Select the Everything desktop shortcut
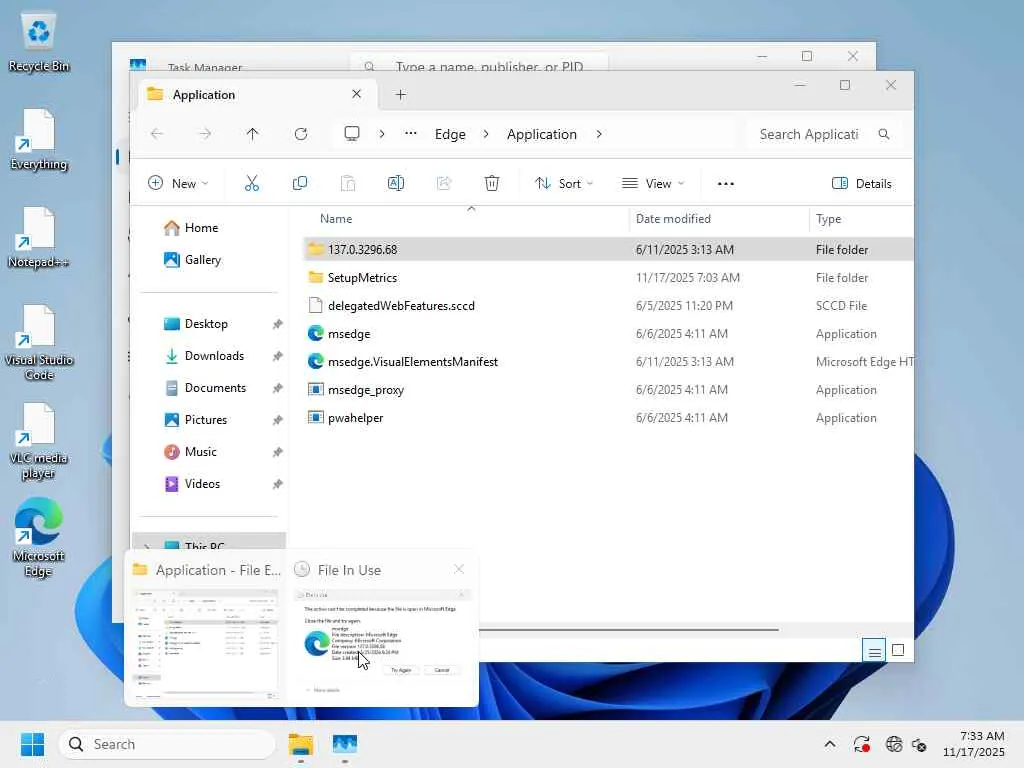 [39, 140]
